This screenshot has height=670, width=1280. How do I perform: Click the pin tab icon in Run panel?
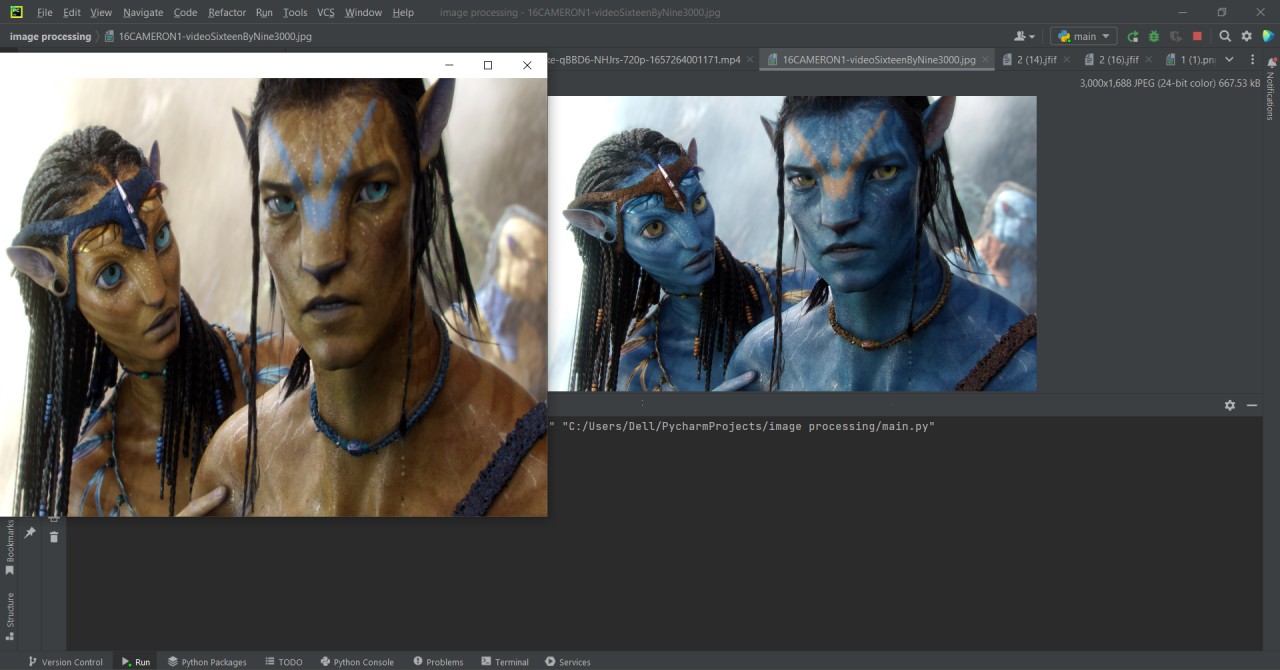point(30,533)
